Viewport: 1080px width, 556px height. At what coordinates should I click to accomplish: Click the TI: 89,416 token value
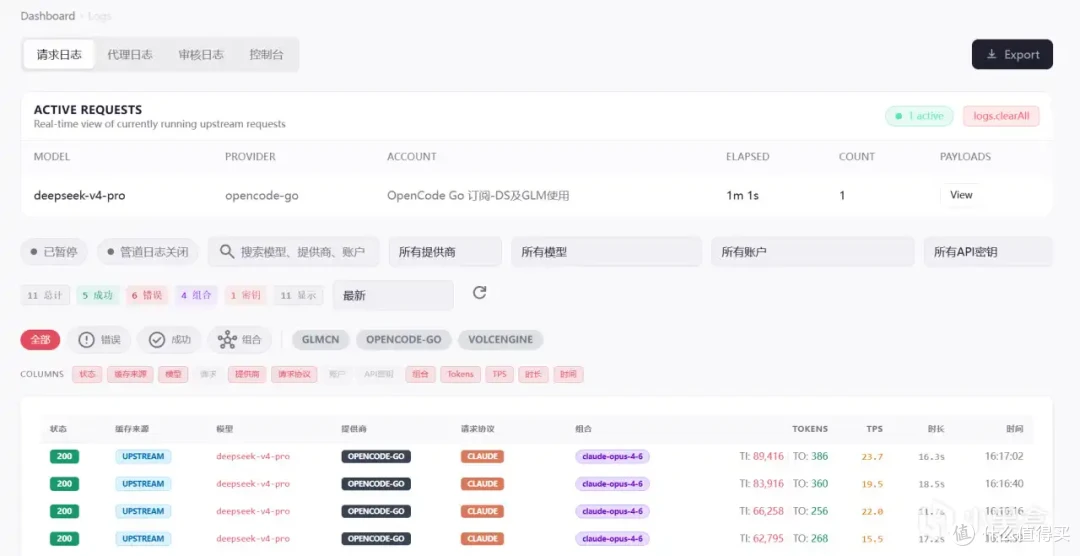762,456
